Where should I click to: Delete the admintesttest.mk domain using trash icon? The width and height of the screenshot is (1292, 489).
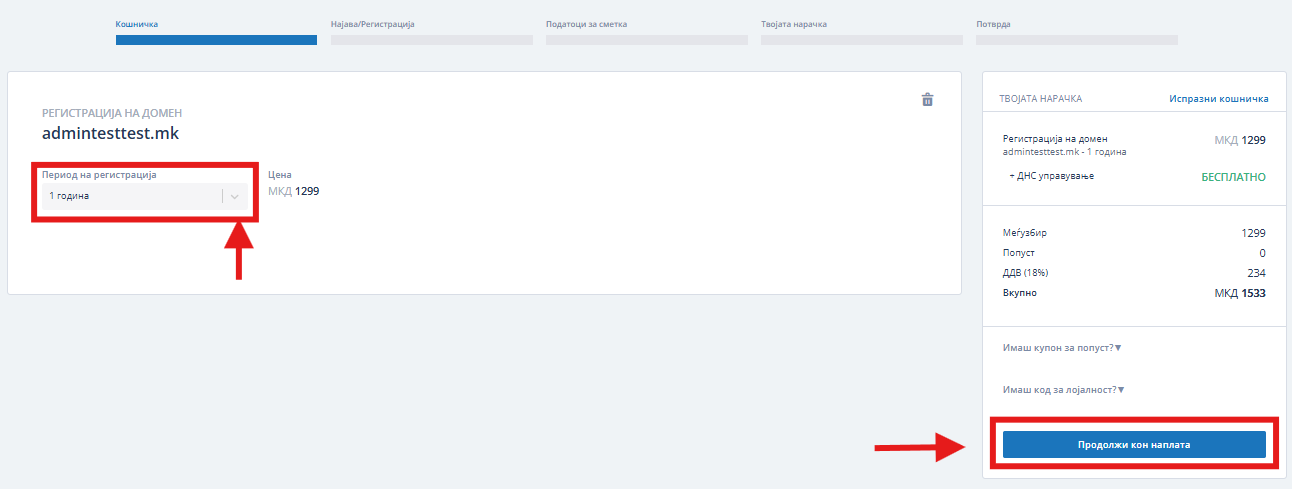pos(927,99)
